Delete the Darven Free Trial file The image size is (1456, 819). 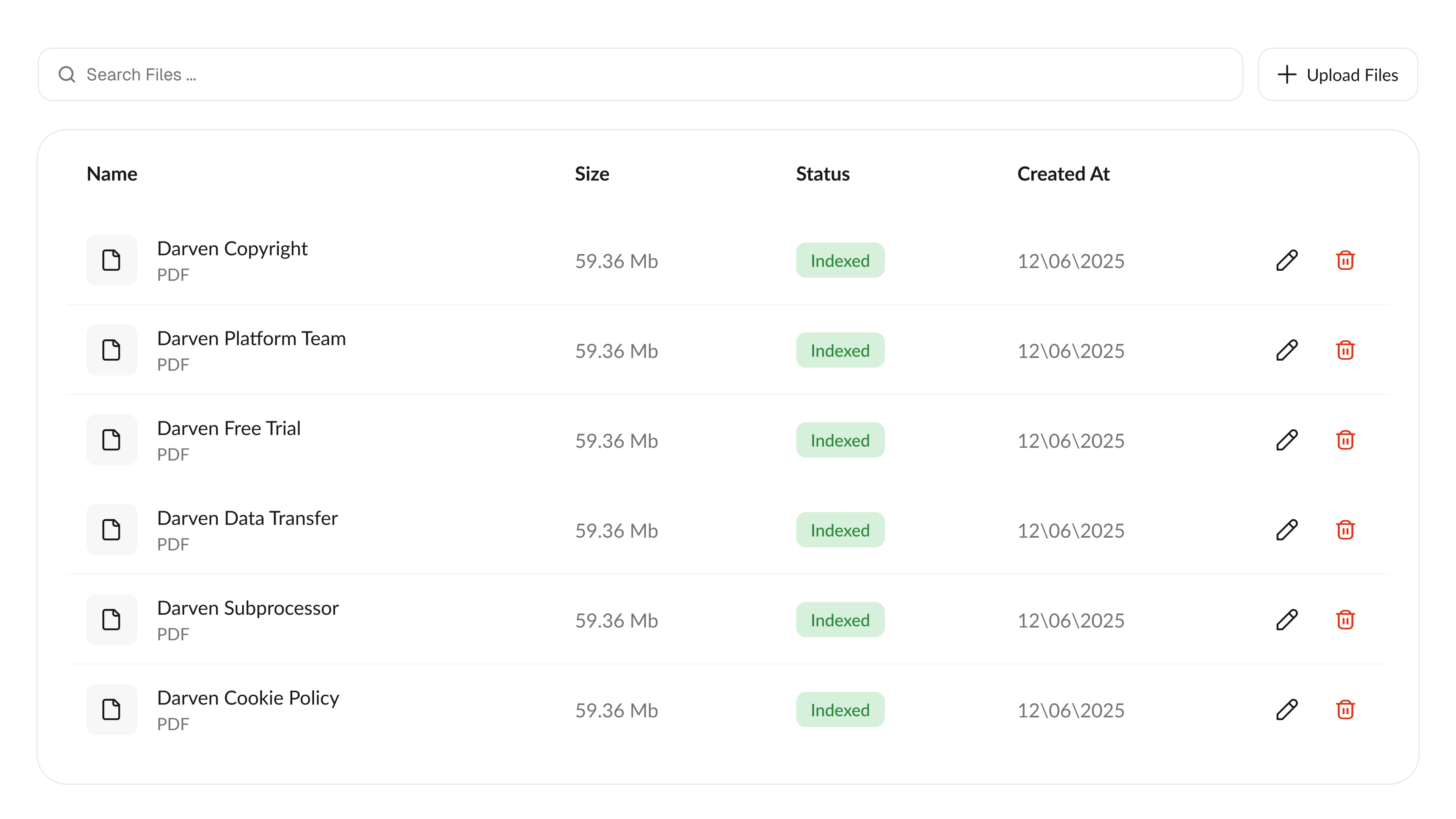click(1345, 440)
